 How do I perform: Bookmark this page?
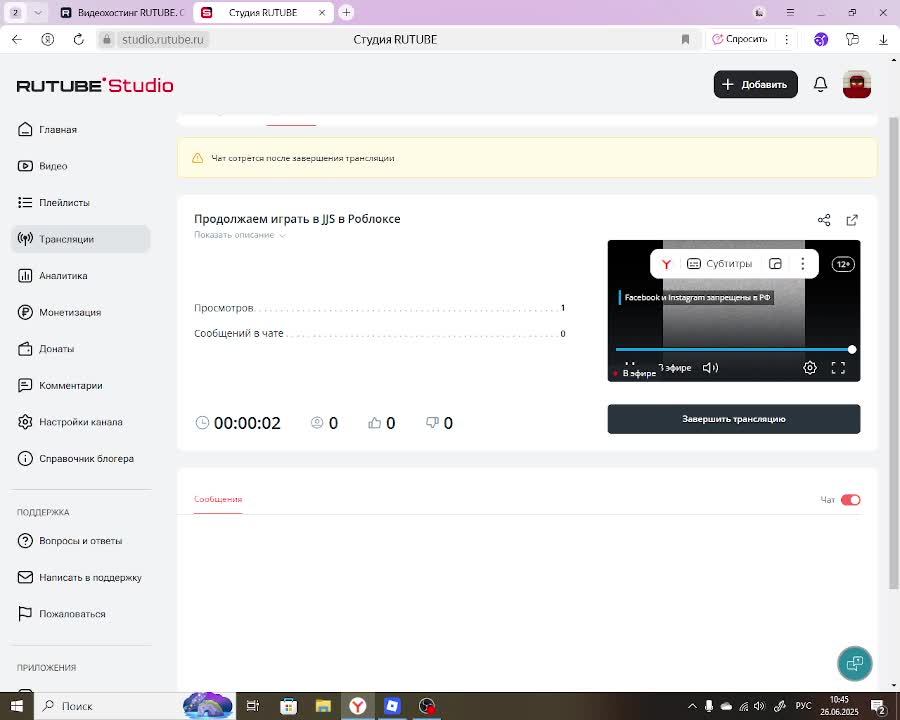tap(685, 39)
